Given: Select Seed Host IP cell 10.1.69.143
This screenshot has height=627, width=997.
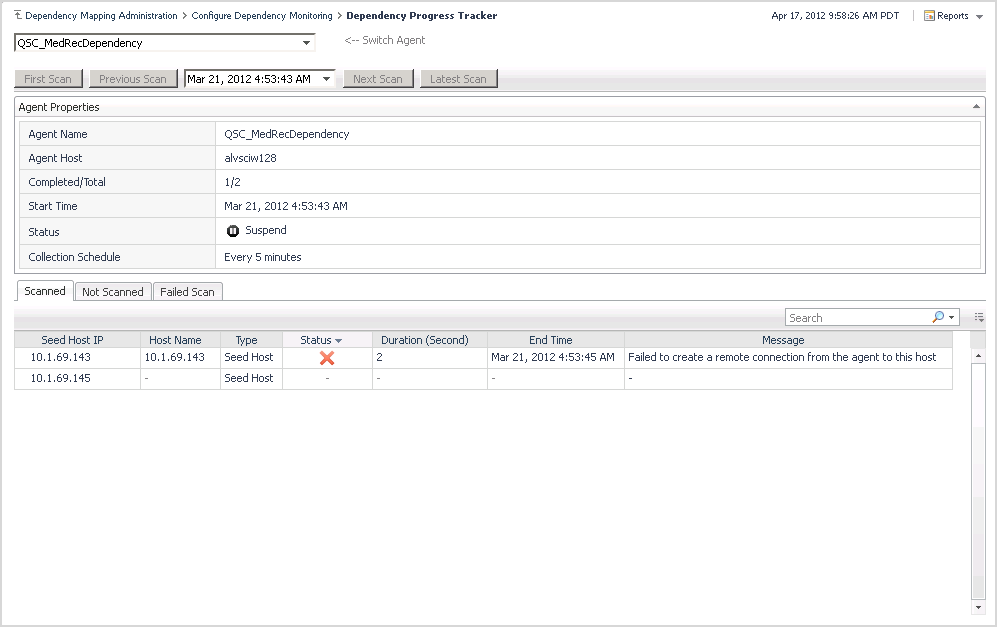Looking at the screenshot, I should coord(60,357).
